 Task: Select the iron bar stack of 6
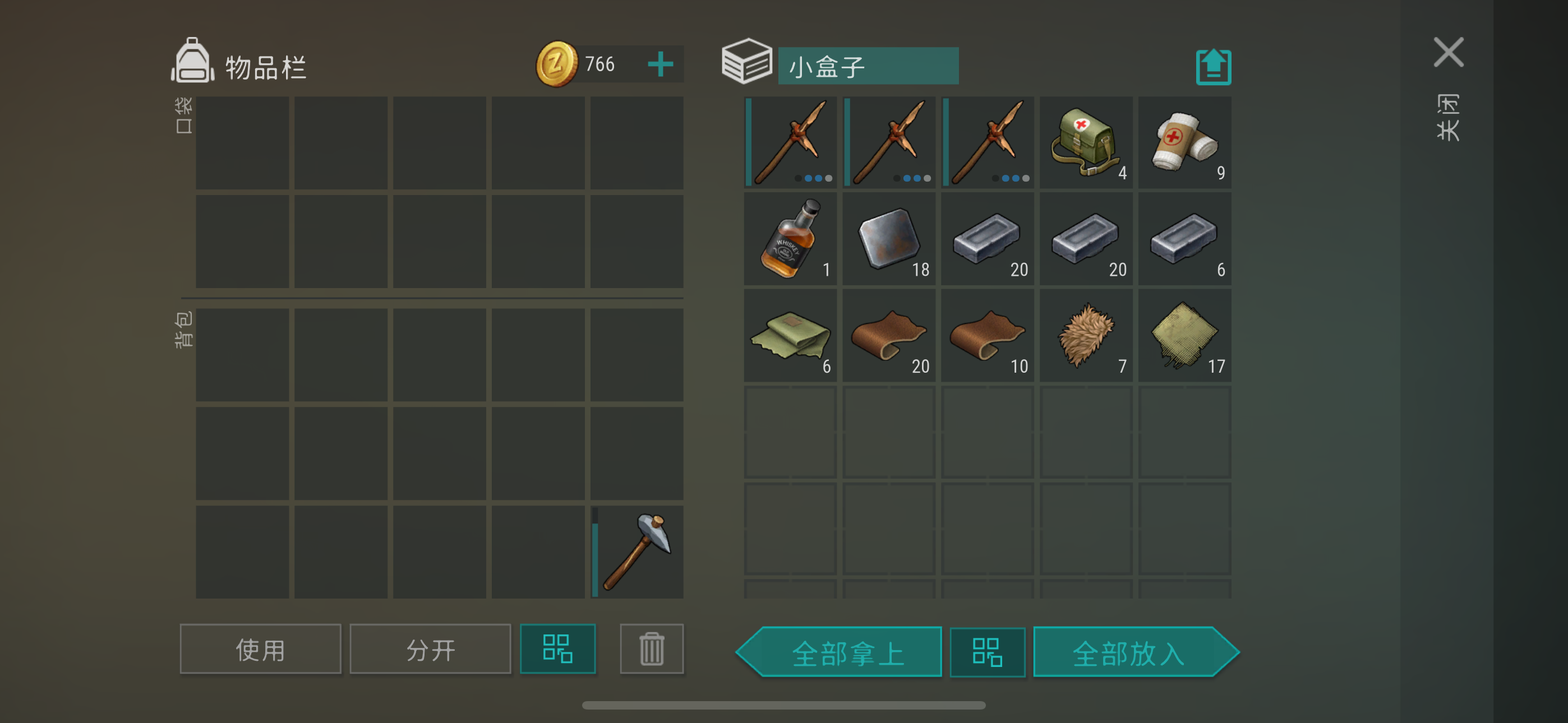(x=1184, y=239)
